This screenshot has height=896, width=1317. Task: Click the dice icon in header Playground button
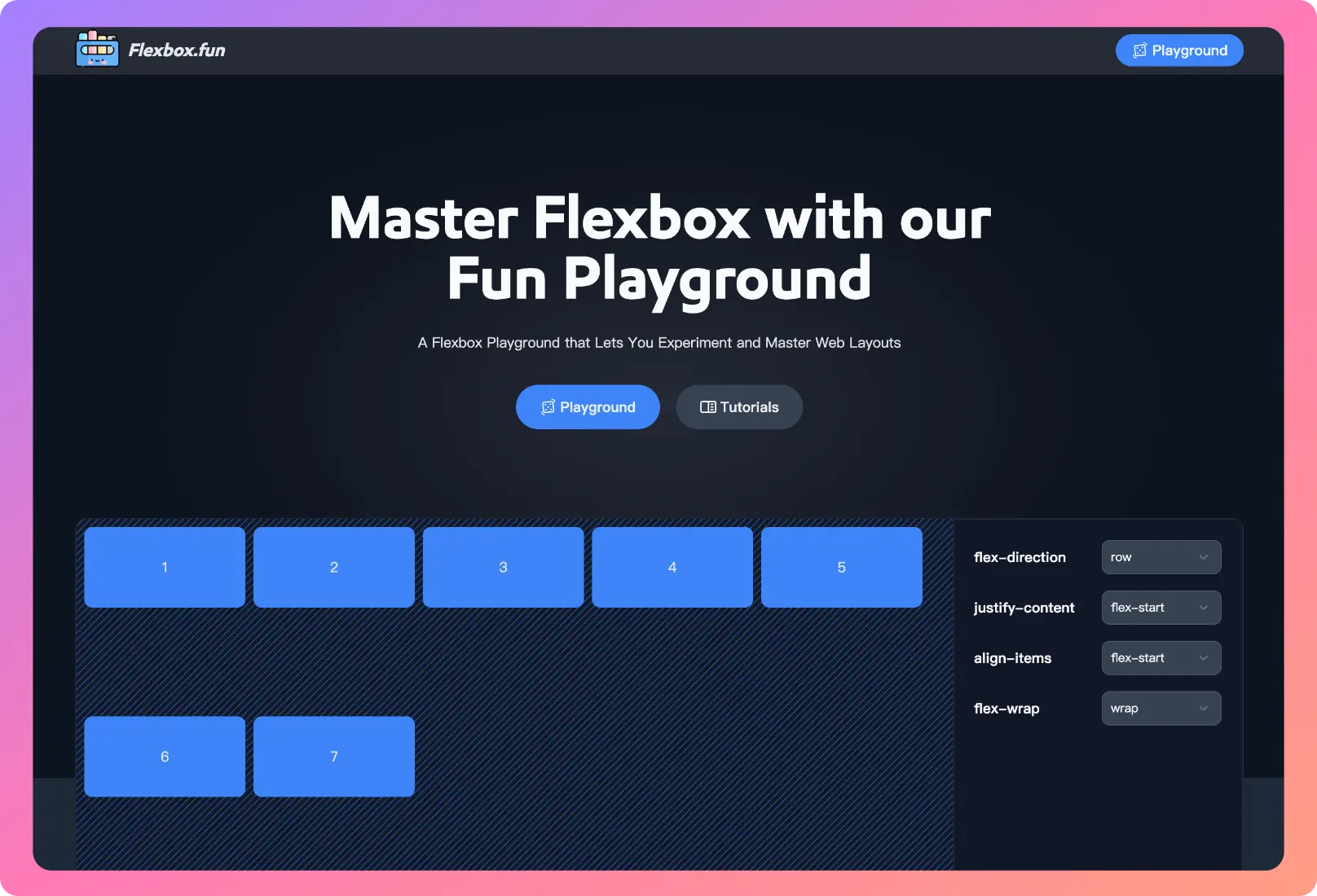pos(1139,51)
